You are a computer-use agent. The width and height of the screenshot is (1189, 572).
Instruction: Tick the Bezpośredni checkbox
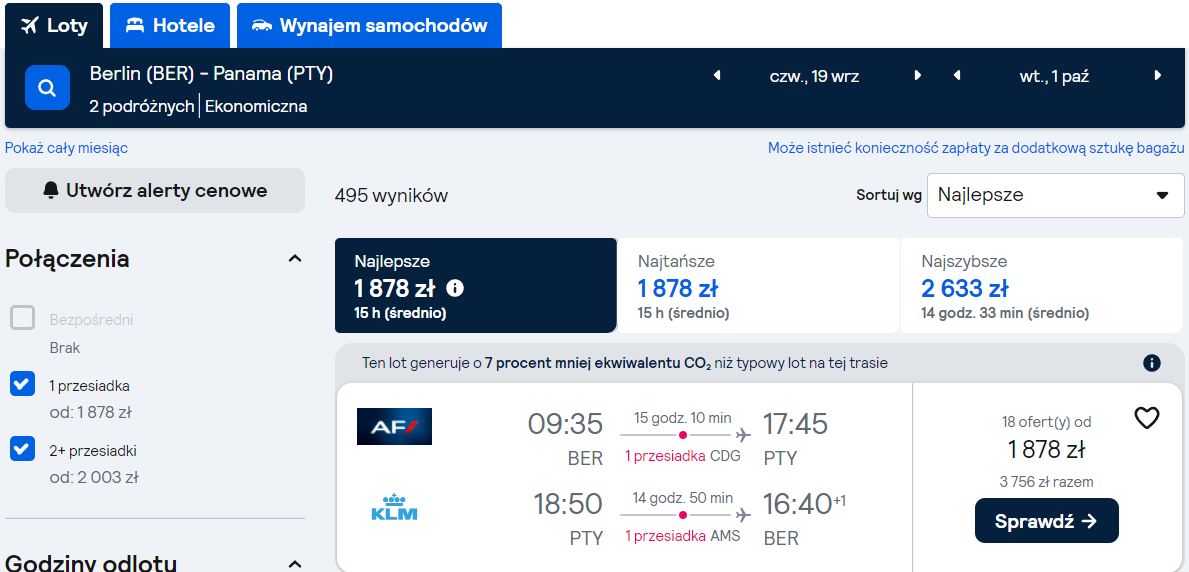click(x=23, y=319)
